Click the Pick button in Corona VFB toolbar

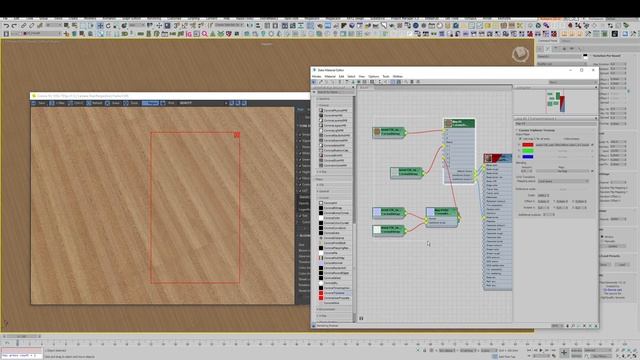tap(167, 103)
